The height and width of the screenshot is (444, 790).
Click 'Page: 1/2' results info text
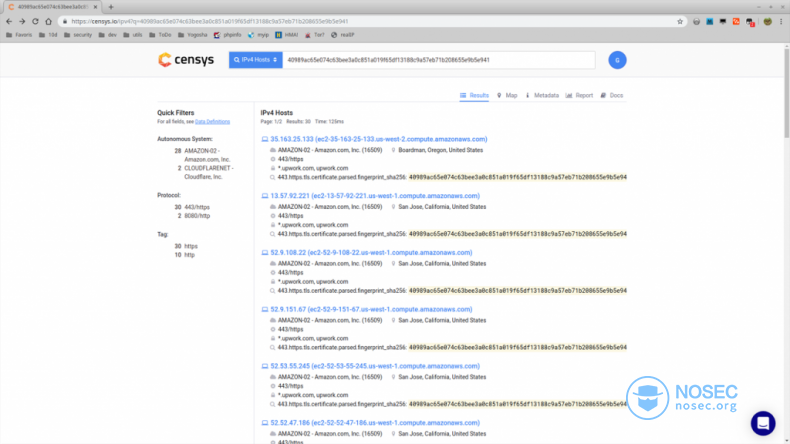tap(271, 121)
